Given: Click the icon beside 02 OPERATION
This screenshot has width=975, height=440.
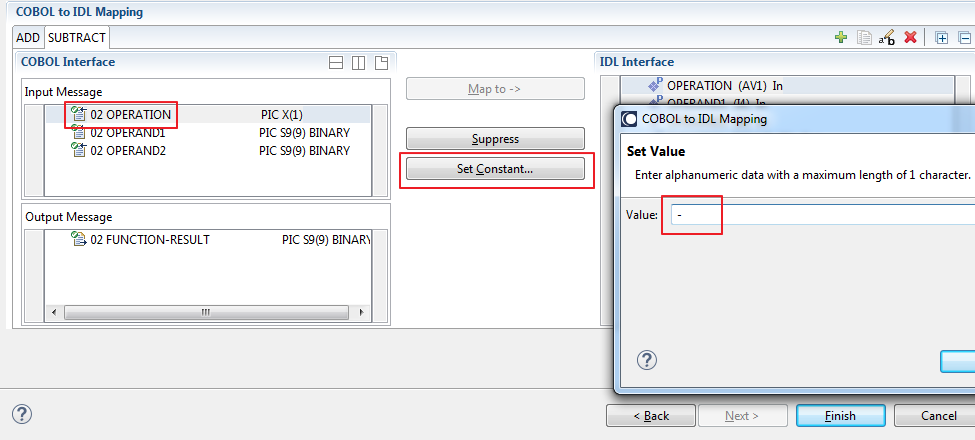Looking at the screenshot, I should [79, 114].
